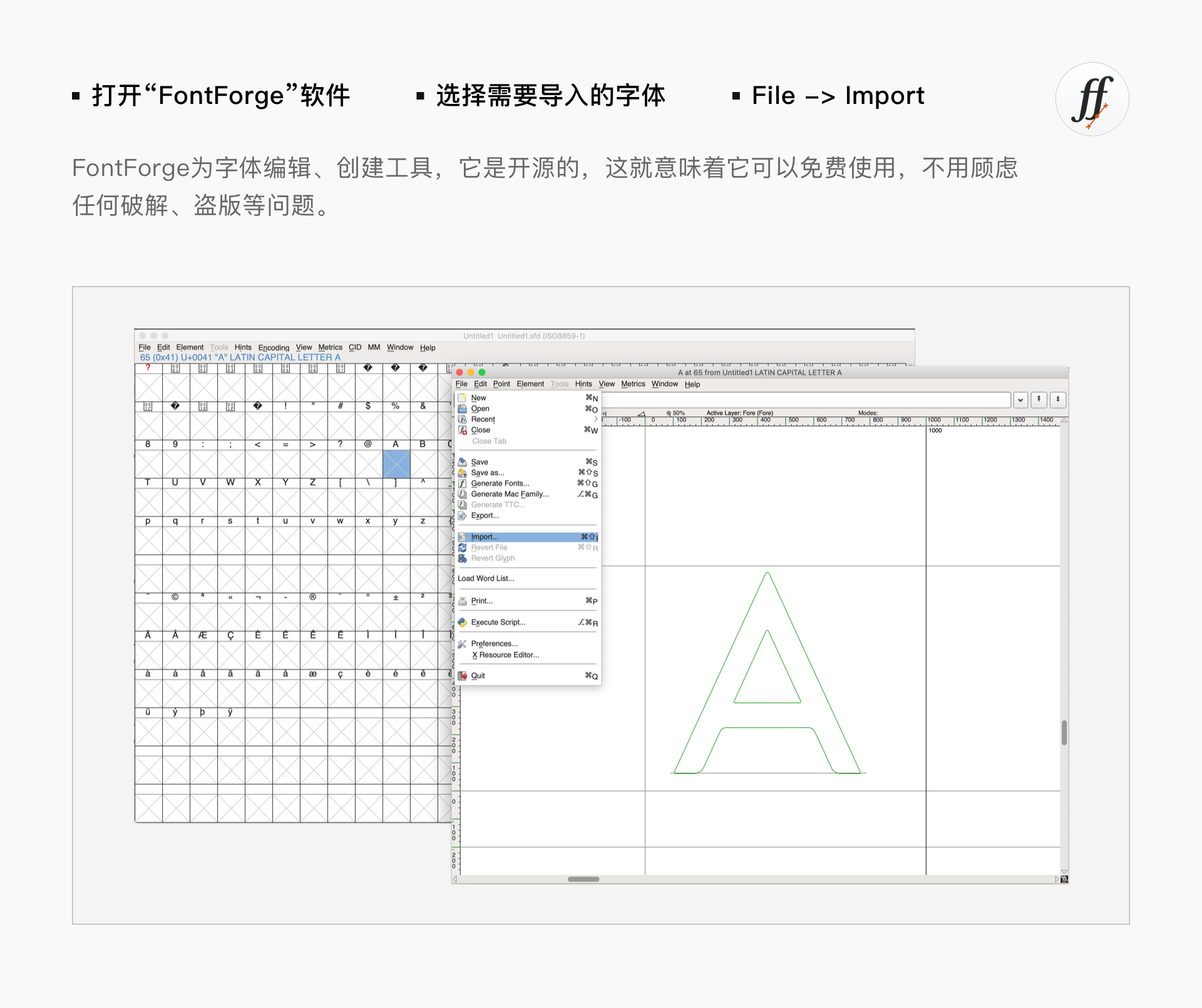This screenshot has width=1202, height=1008.
Task: Click the Save as icon in File menu
Action: 463,473
